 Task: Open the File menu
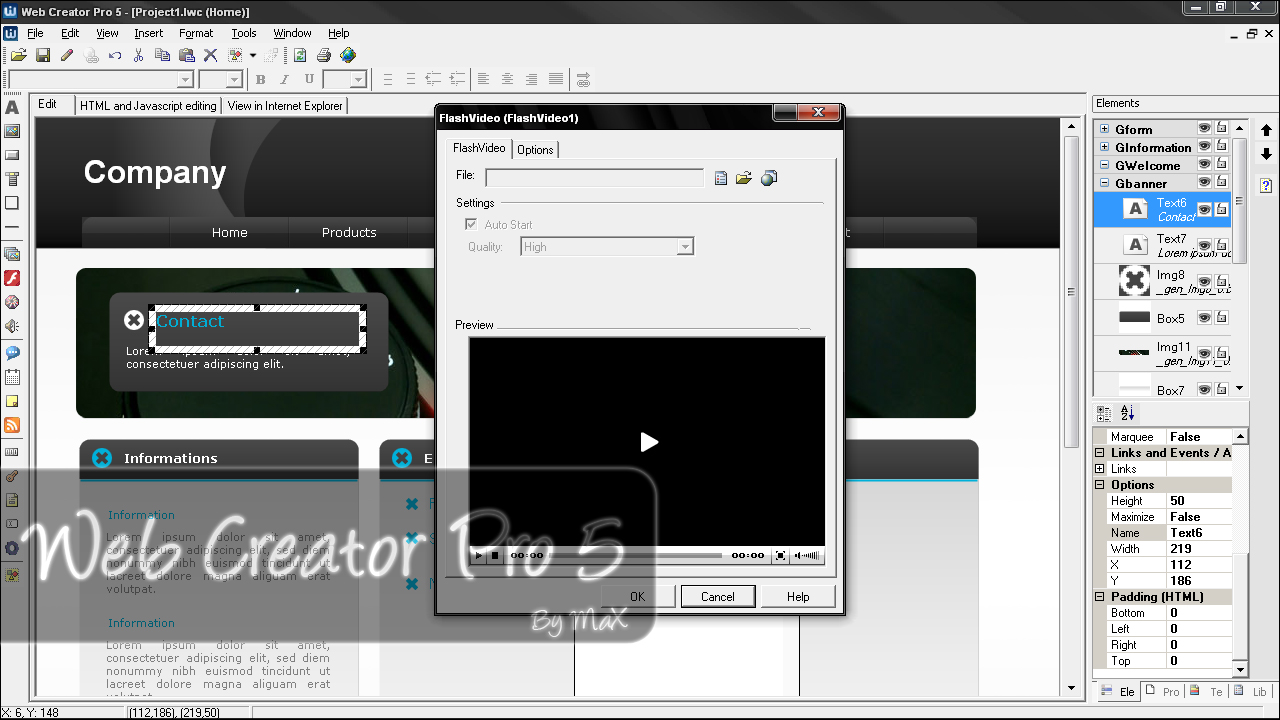pos(35,33)
